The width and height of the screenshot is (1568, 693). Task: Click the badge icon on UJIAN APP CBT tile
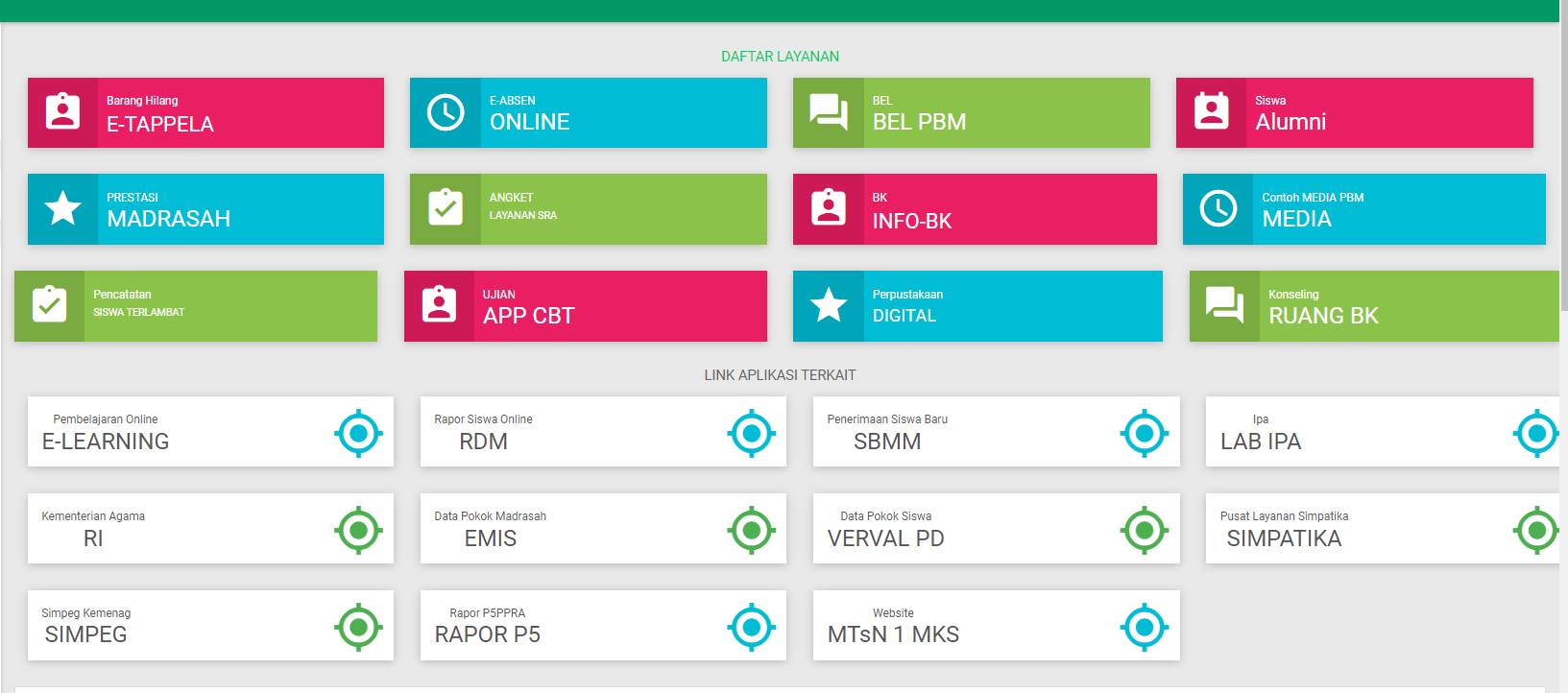click(x=439, y=305)
